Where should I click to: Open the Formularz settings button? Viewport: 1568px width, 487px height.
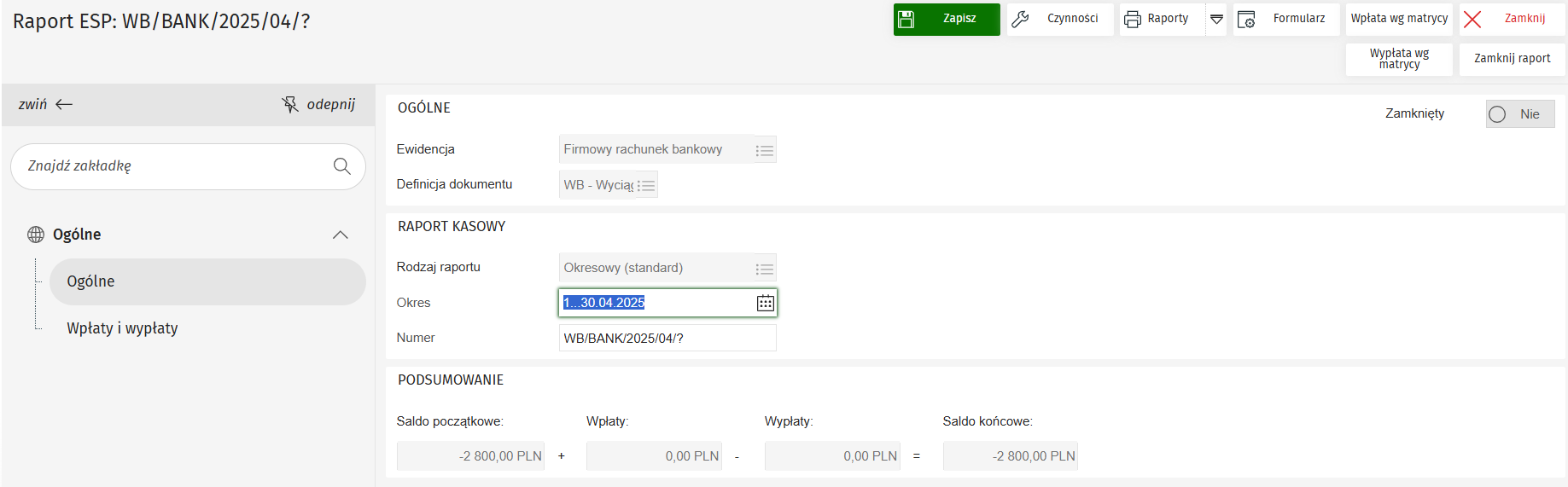coord(1285,19)
